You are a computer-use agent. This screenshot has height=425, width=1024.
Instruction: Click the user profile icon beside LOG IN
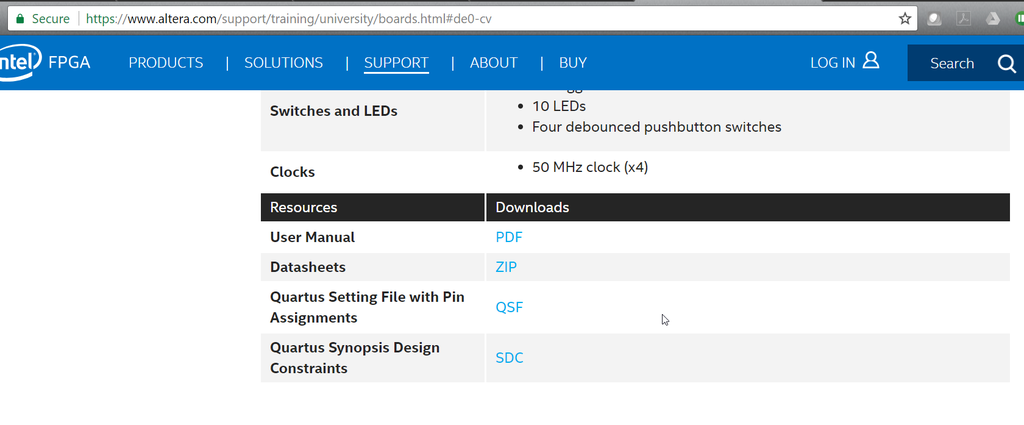871,62
